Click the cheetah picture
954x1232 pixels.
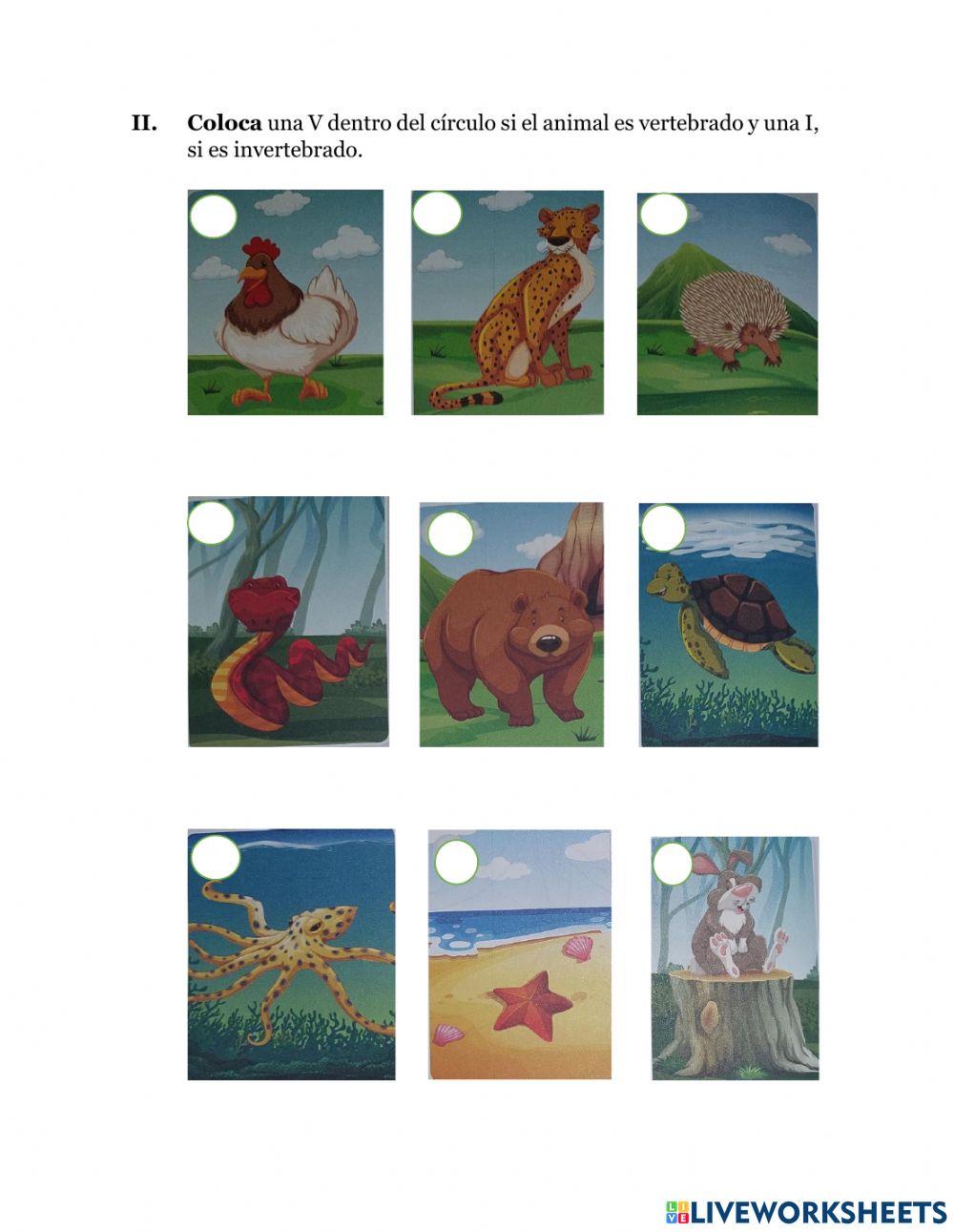(508, 303)
